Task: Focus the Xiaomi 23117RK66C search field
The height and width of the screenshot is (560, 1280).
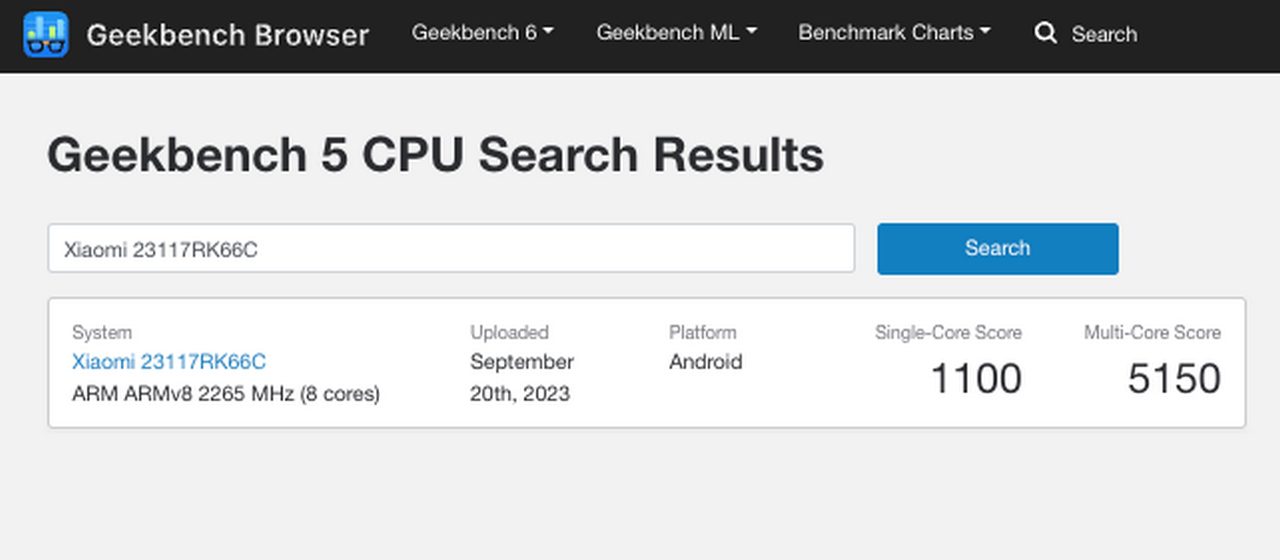Action: (x=451, y=249)
